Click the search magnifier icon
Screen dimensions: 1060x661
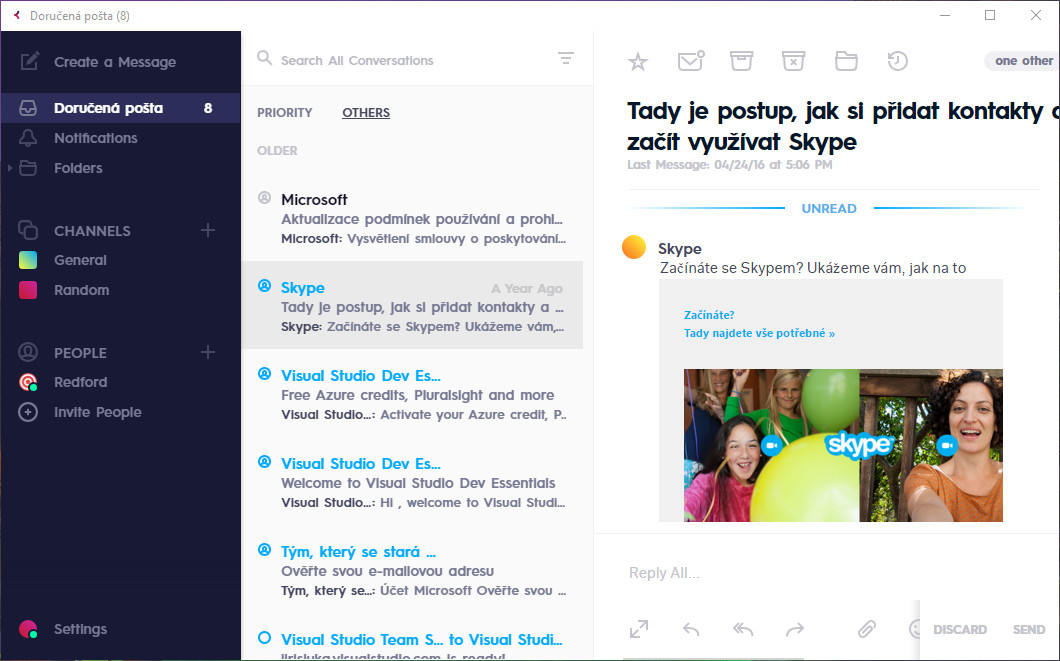click(x=264, y=58)
